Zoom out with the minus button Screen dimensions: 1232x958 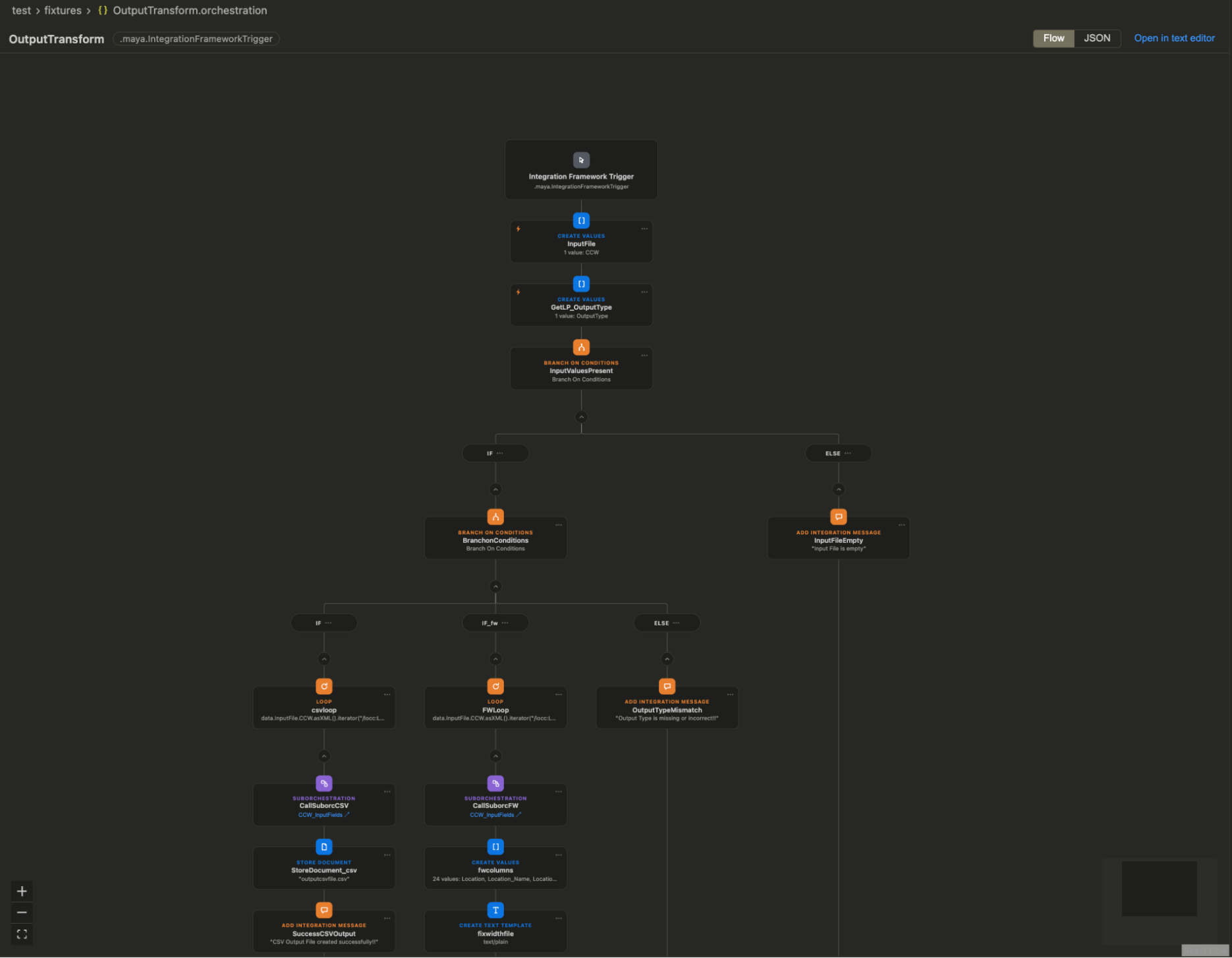[x=22, y=913]
